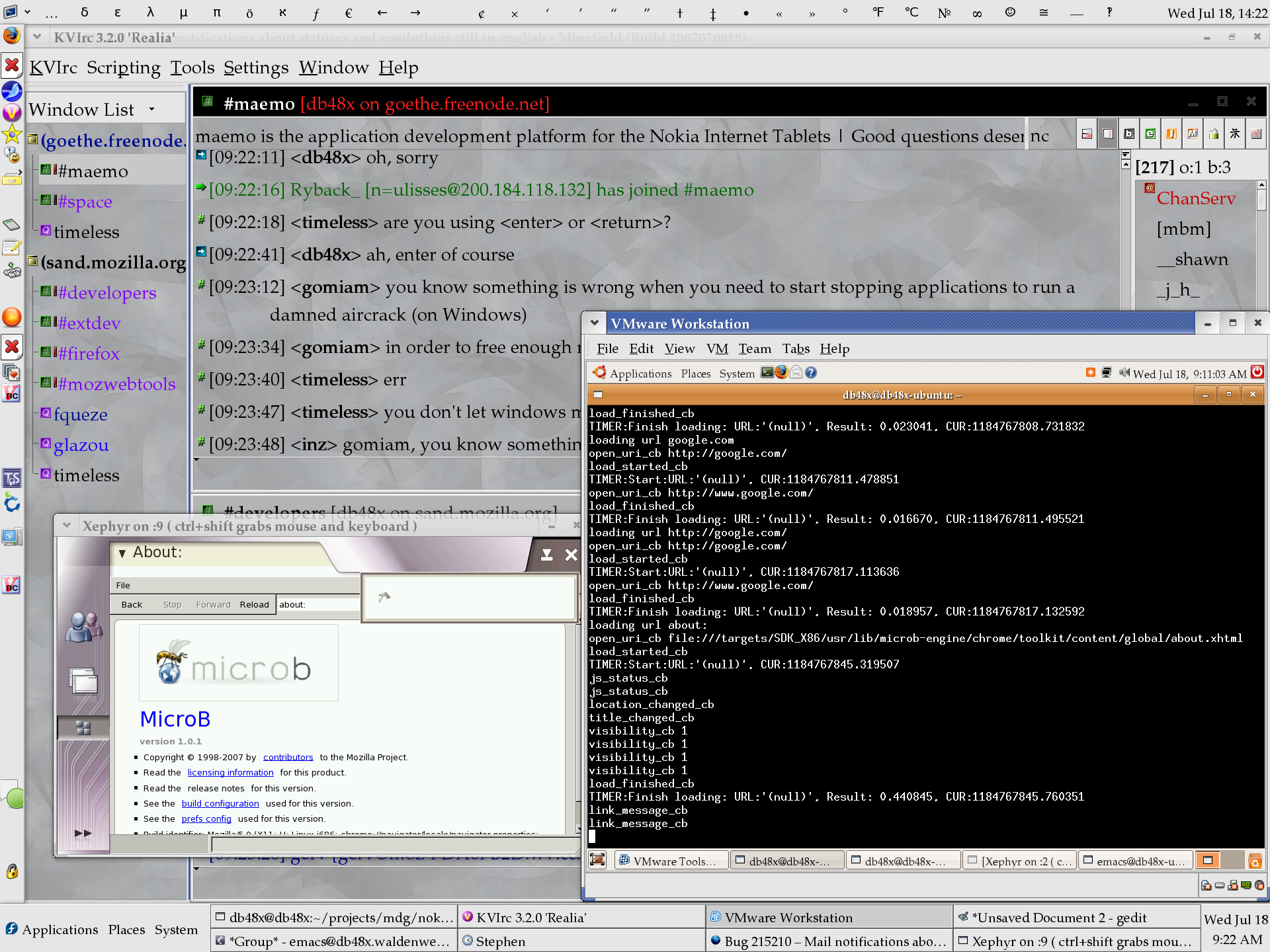This screenshot has width=1270, height=952.
Task: Open the build configuration link
Action: [x=220, y=803]
